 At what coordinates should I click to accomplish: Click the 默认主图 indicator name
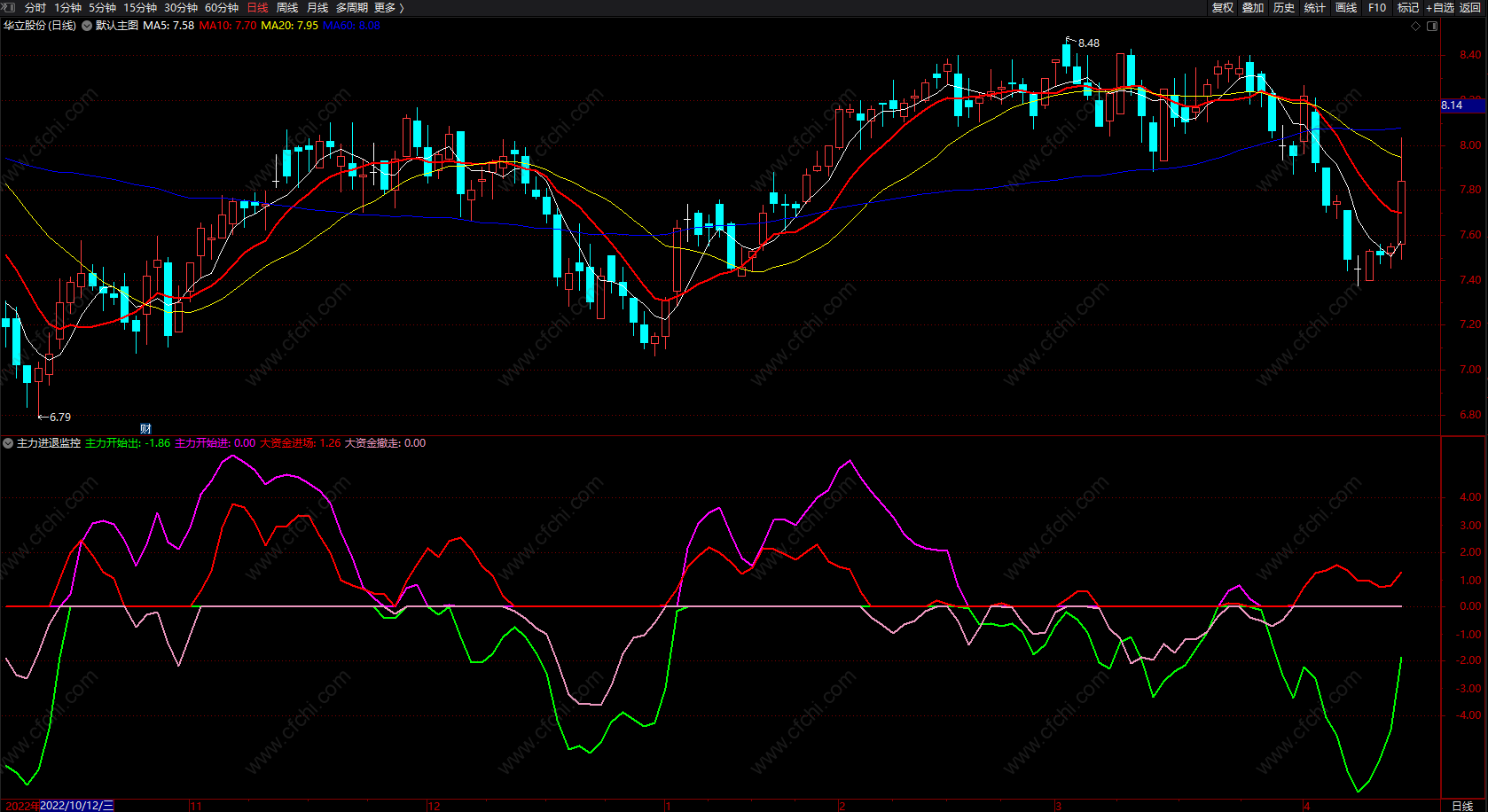117,26
